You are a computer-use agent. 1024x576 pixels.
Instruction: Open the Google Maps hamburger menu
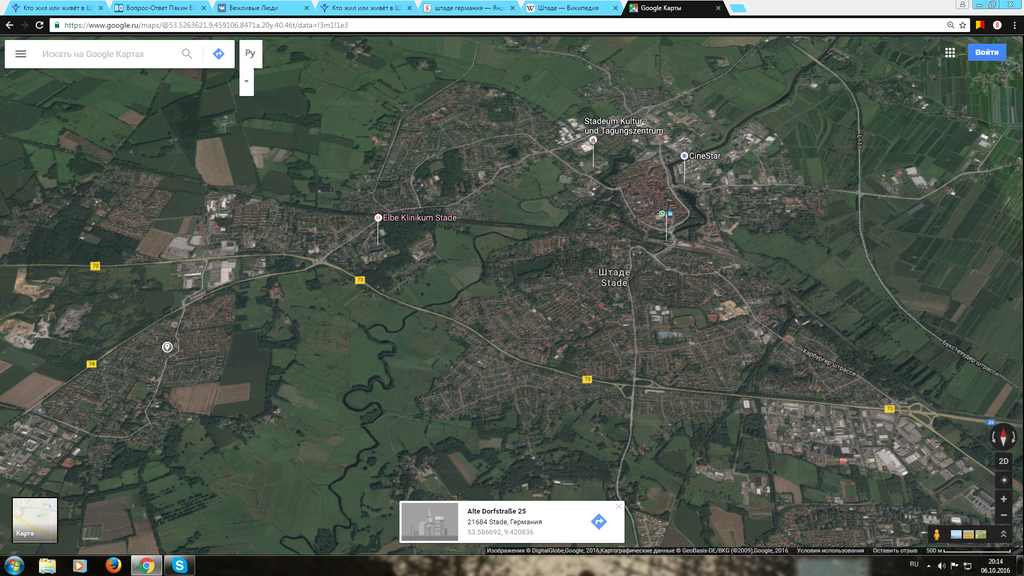click(20, 54)
